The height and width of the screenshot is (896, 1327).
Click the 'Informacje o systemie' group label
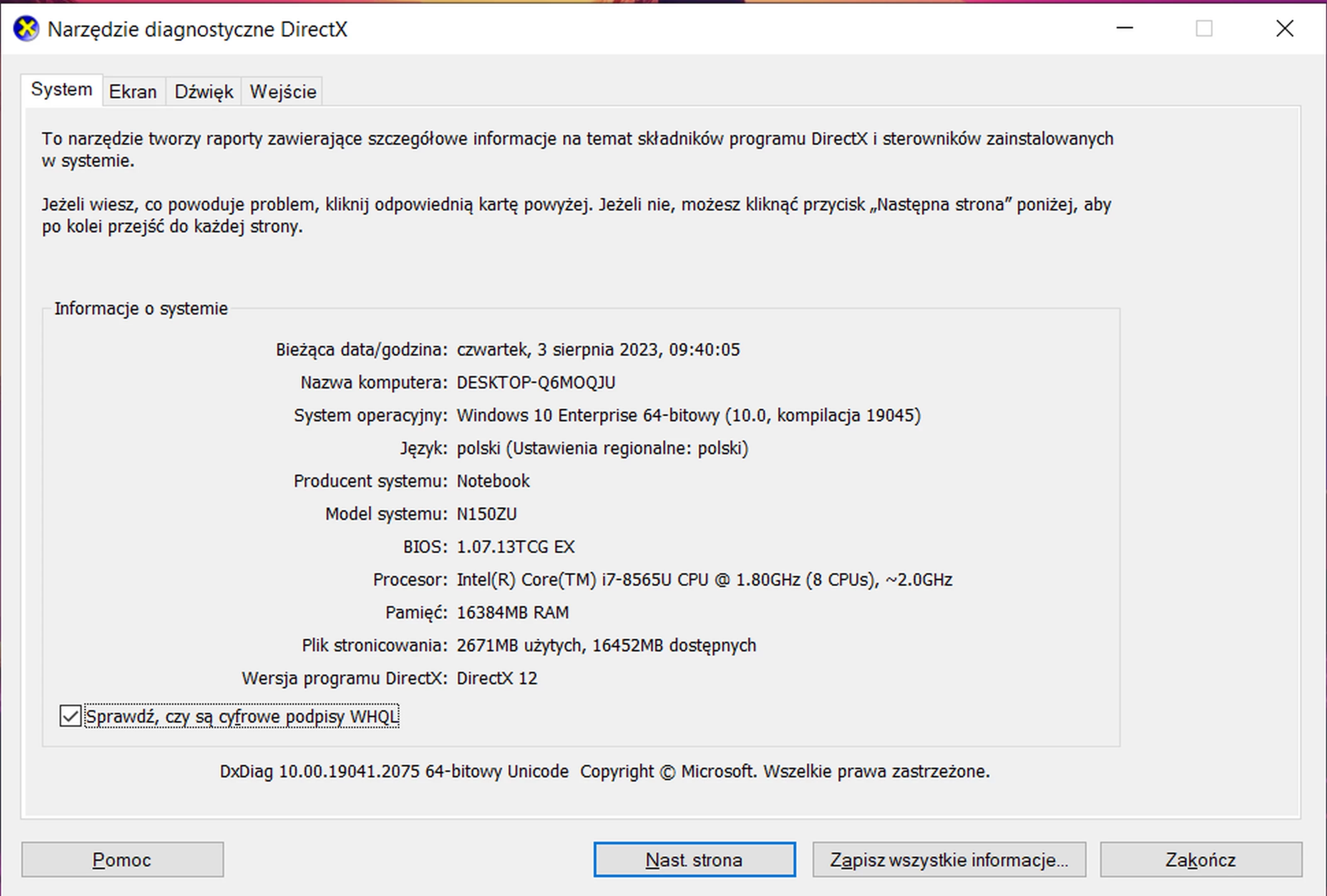(141, 308)
